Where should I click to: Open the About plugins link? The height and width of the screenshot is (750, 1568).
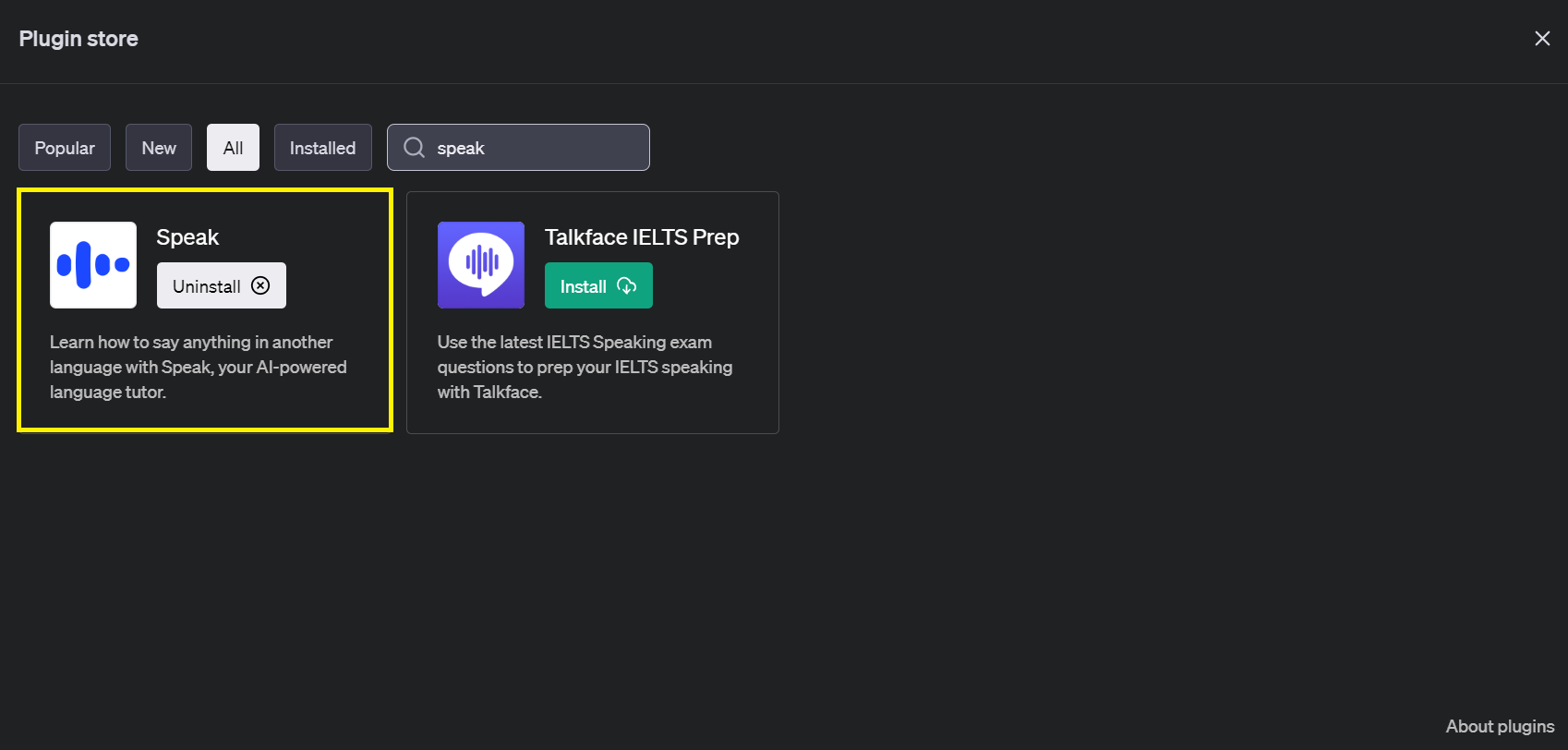coord(1500,726)
